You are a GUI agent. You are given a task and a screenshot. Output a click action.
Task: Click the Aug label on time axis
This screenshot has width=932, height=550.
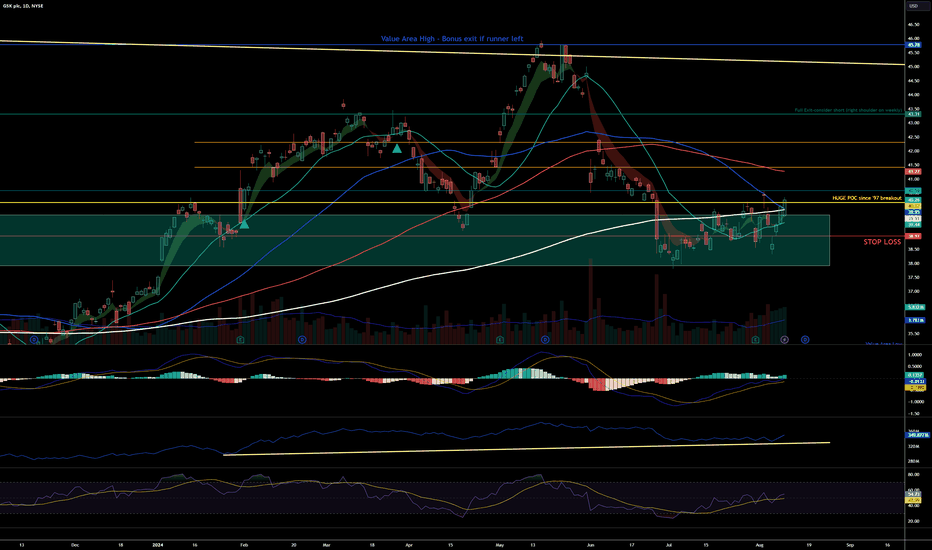(x=759, y=544)
